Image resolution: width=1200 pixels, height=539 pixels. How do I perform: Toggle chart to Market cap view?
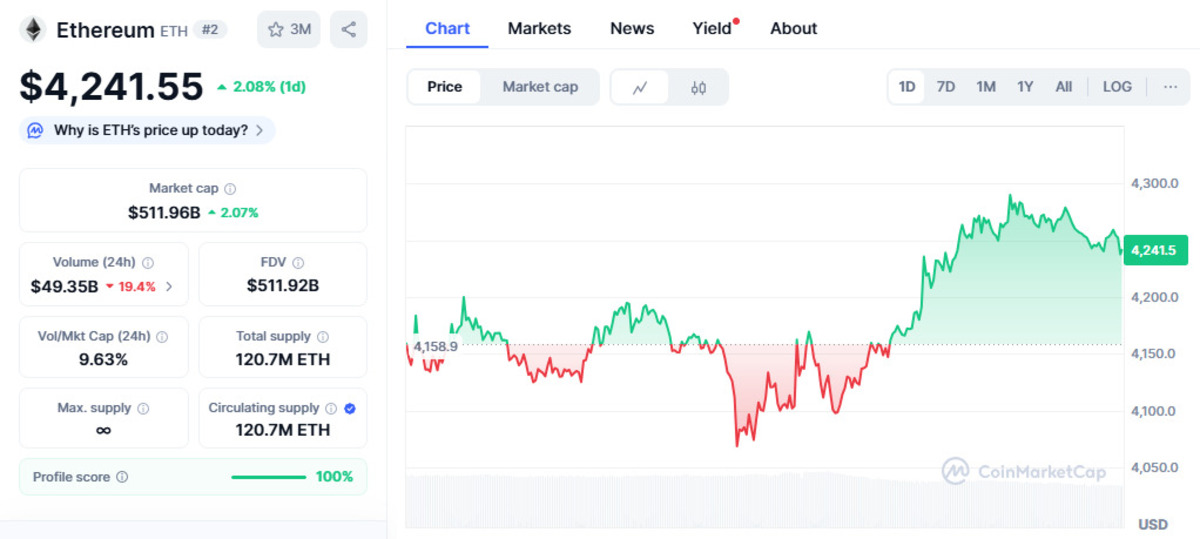(x=540, y=87)
